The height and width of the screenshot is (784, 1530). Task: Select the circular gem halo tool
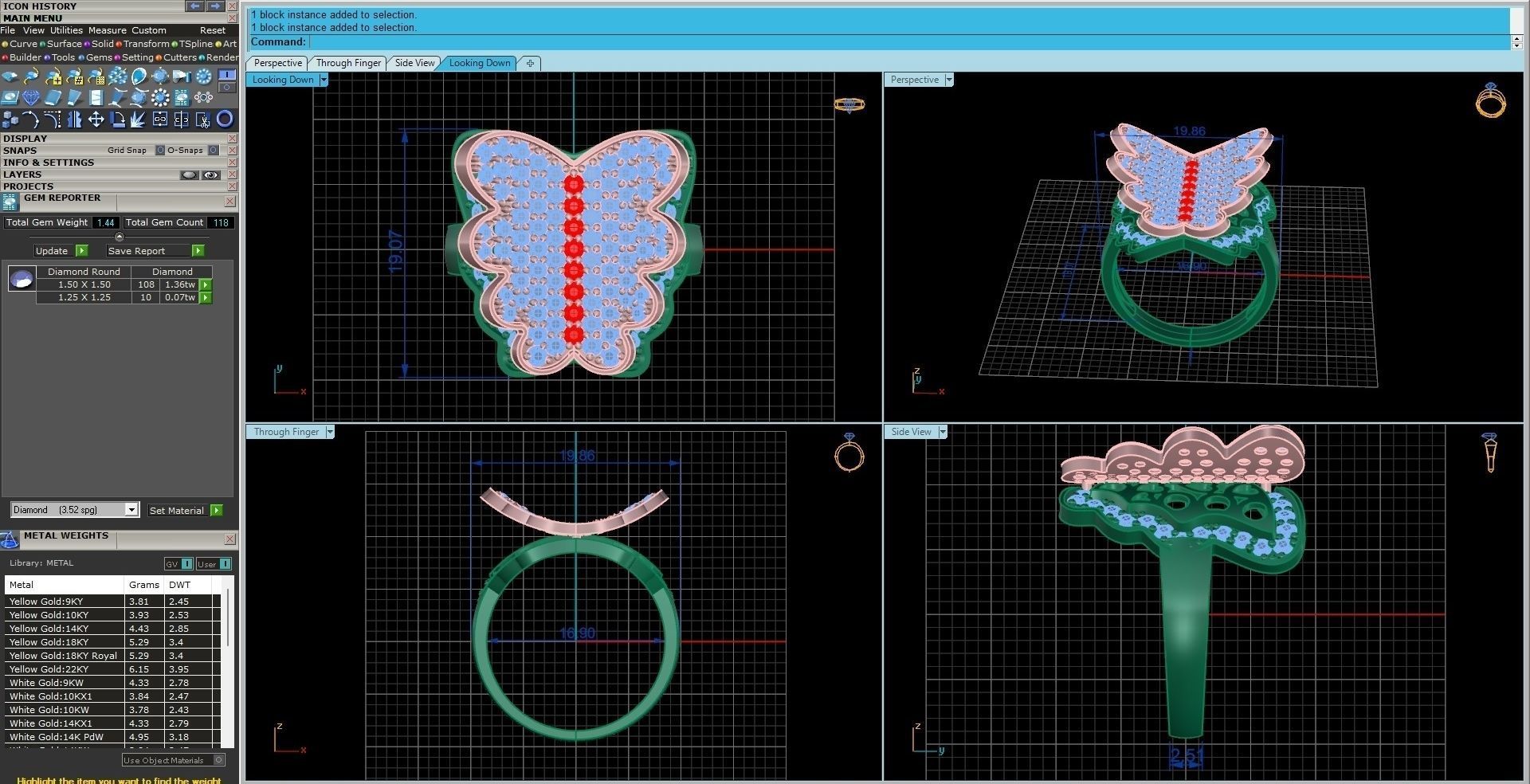[203, 76]
